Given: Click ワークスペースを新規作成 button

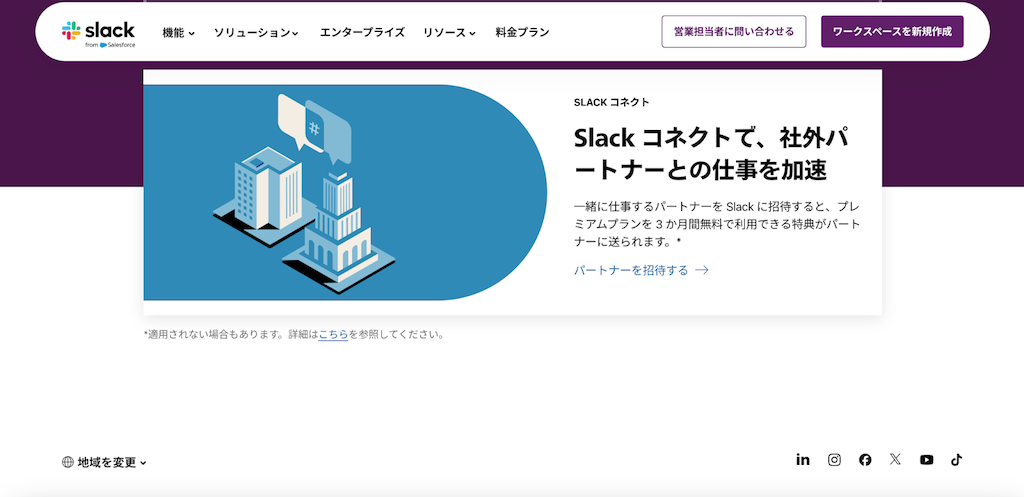Looking at the screenshot, I should [x=892, y=31].
